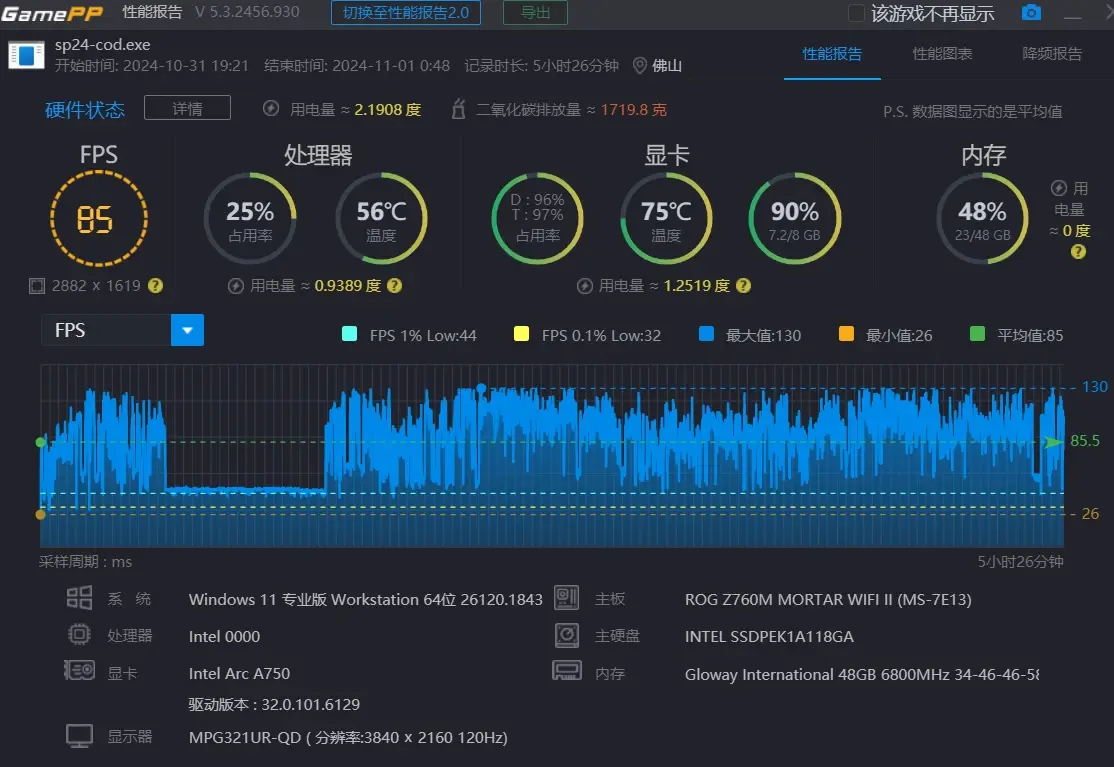Click the power icon beside GPU 用电量

click(x=585, y=285)
